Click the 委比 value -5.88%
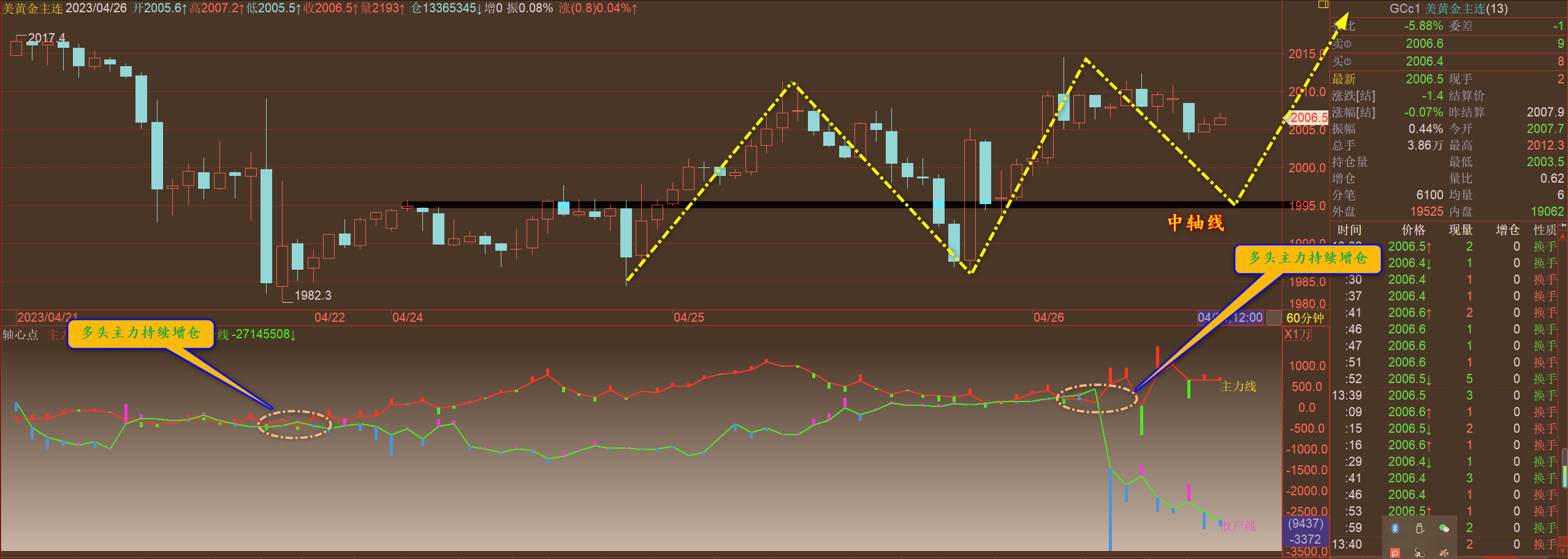 tap(1423, 26)
